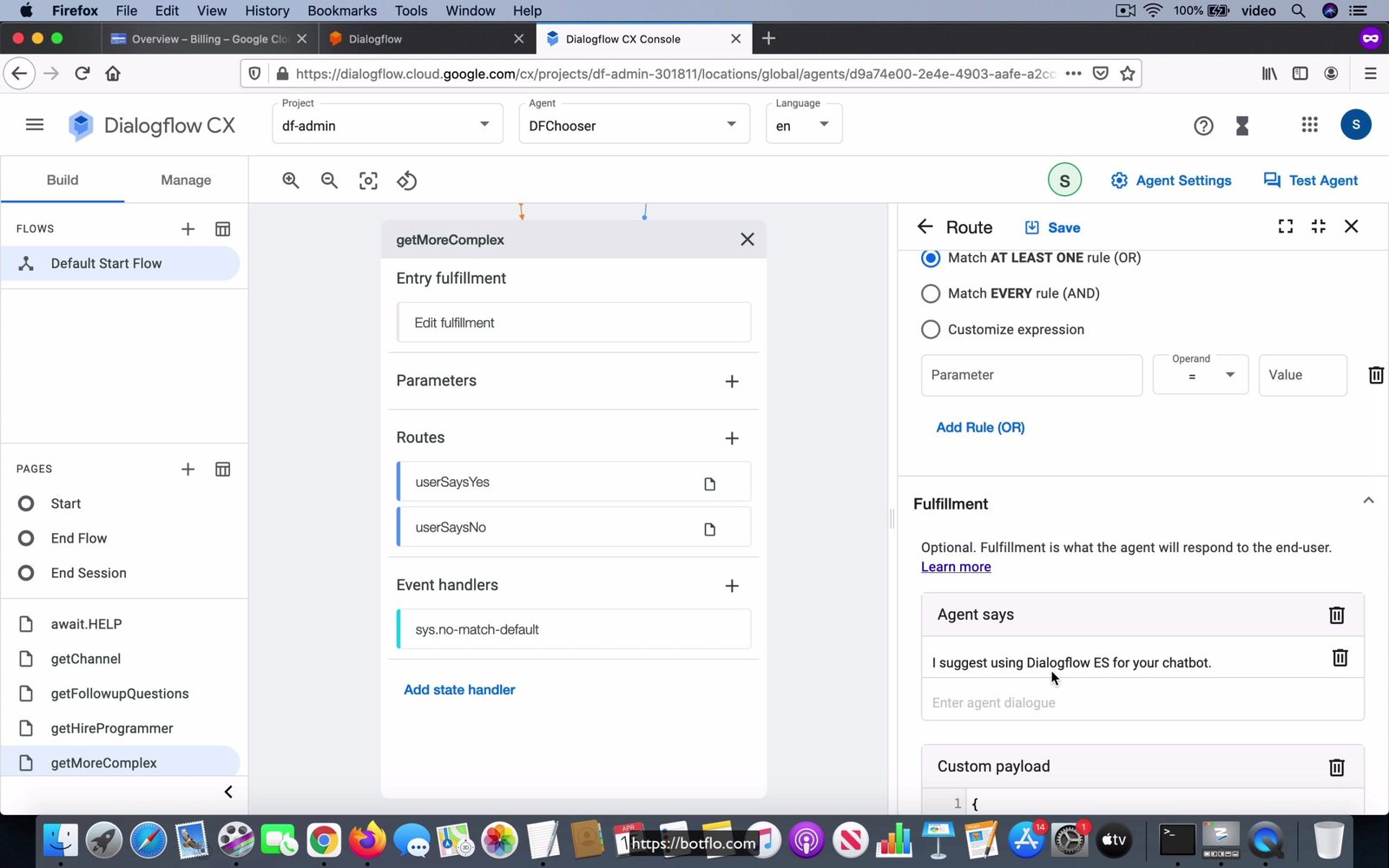The width and height of the screenshot is (1389, 868).
Task: Open the Project df-admin dropdown
Action: click(387, 124)
